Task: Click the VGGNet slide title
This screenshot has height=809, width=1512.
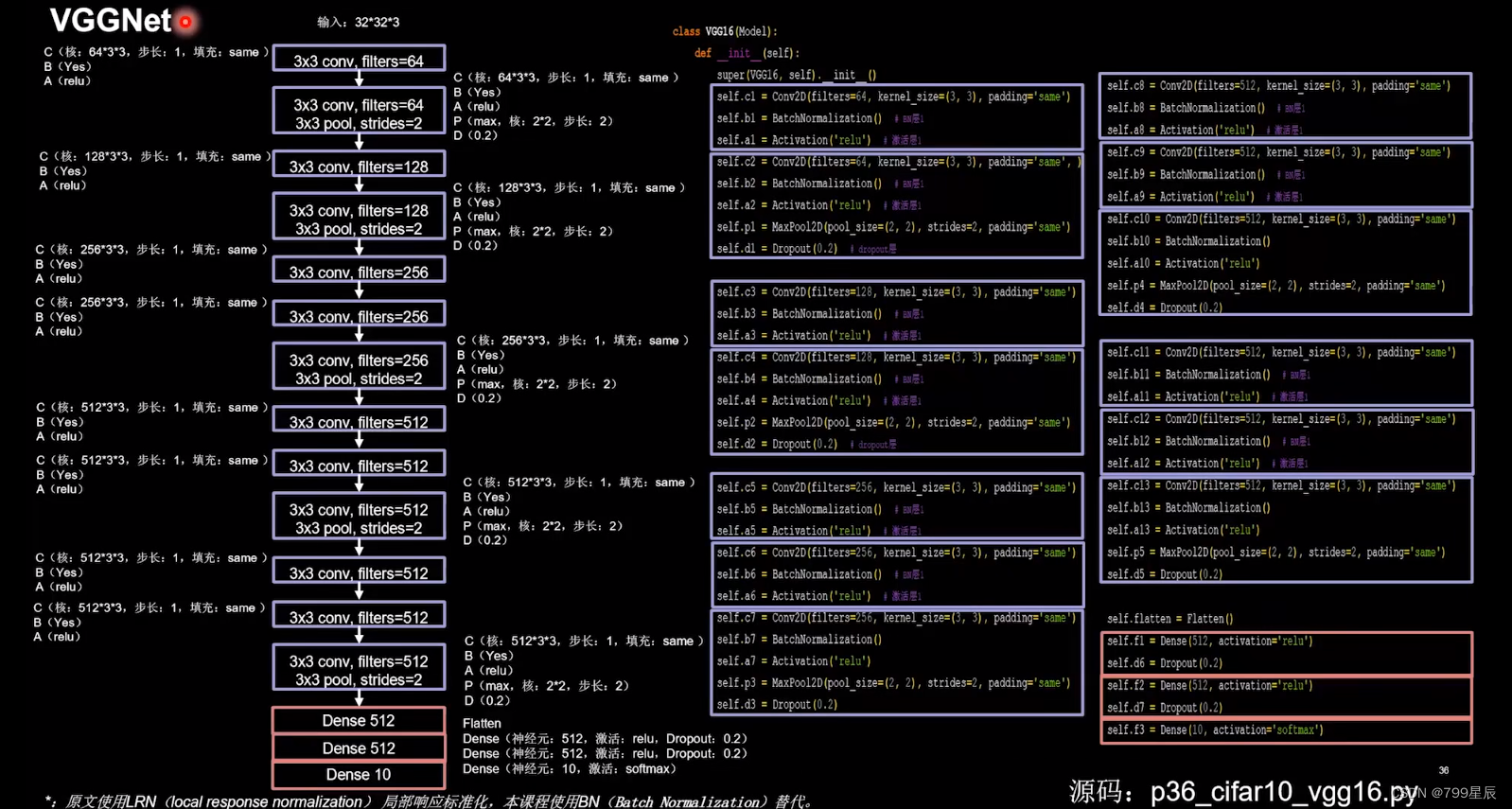Action: pyautogui.click(x=111, y=20)
